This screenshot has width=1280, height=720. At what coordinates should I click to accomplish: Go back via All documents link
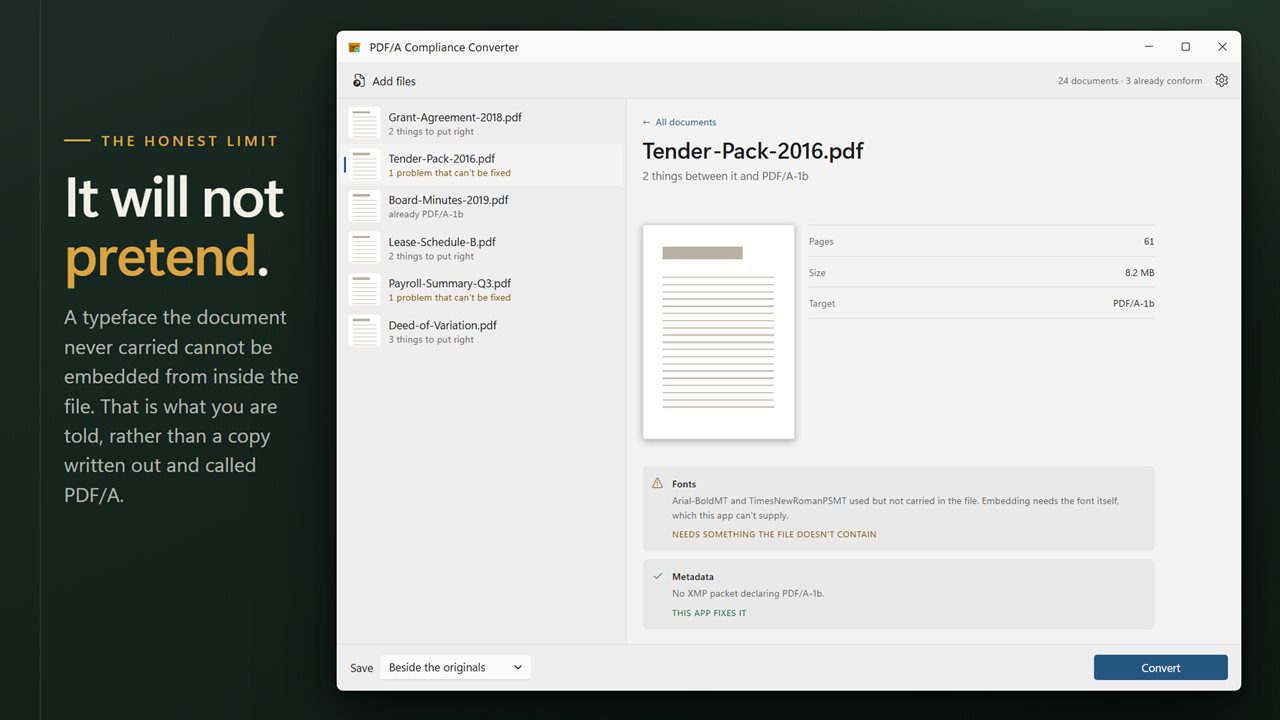tap(680, 122)
